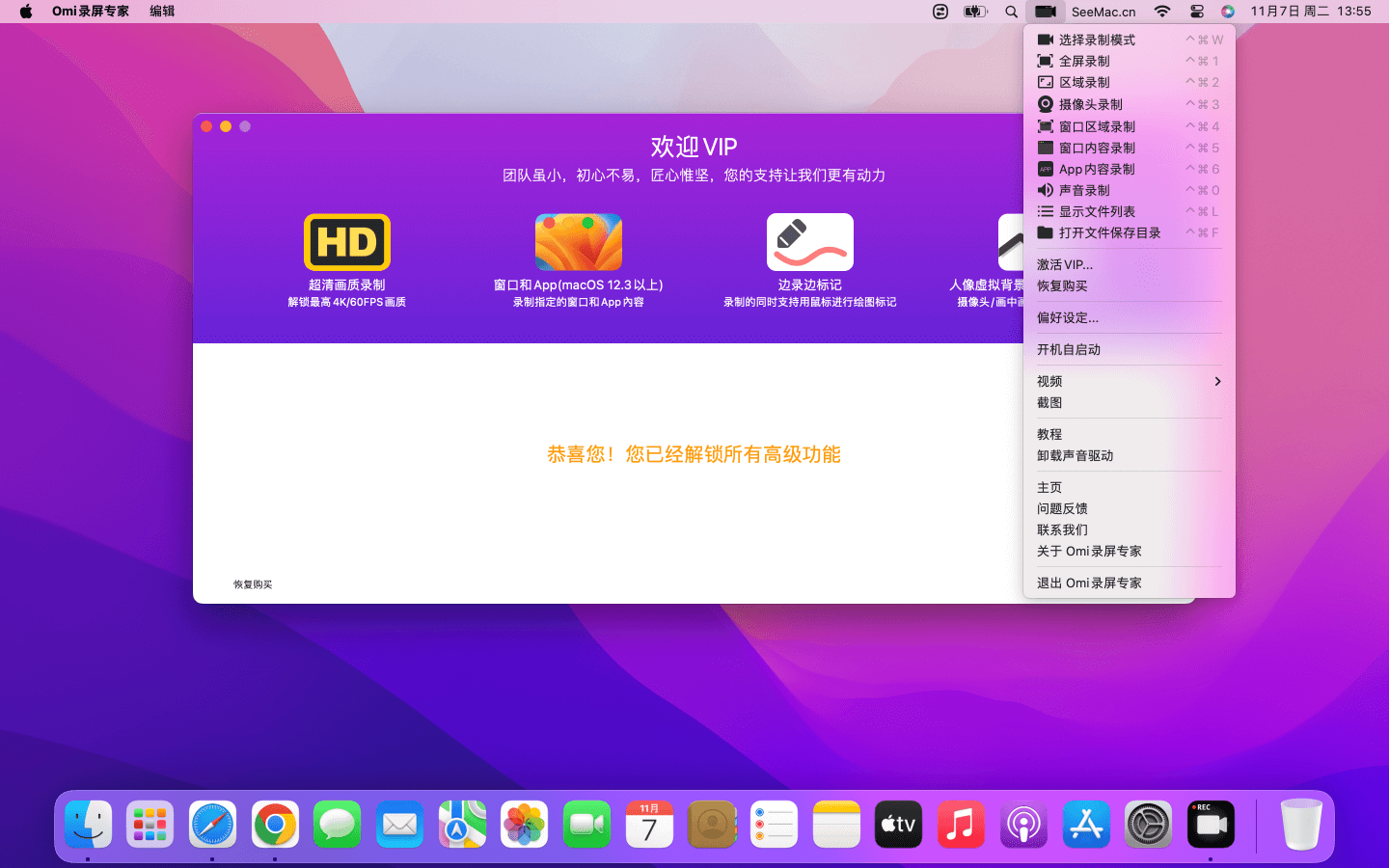
Task: Click the folder icon for 打开文件保存目录
Action: click(1045, 232)
